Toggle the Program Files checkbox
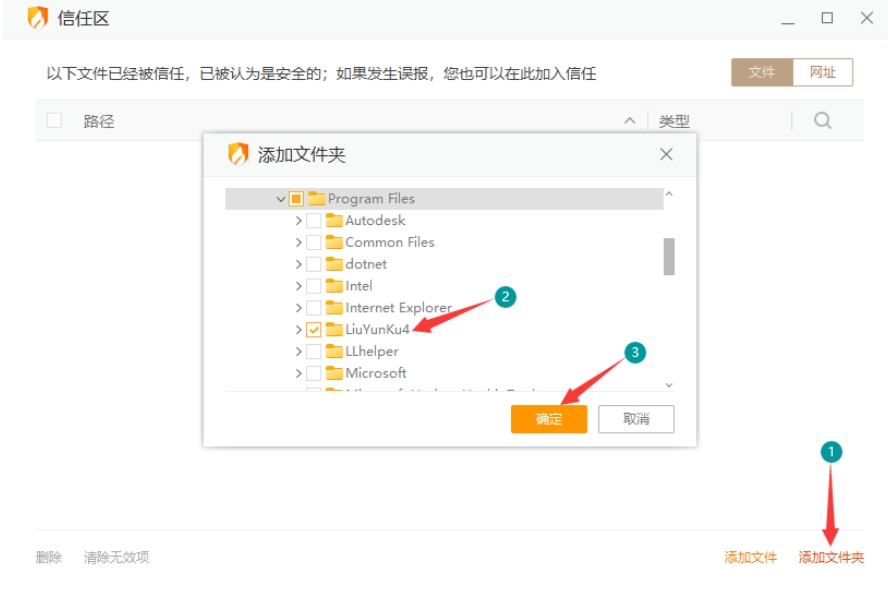The height and width of the screenshot is (589, 888). (296, 199)
